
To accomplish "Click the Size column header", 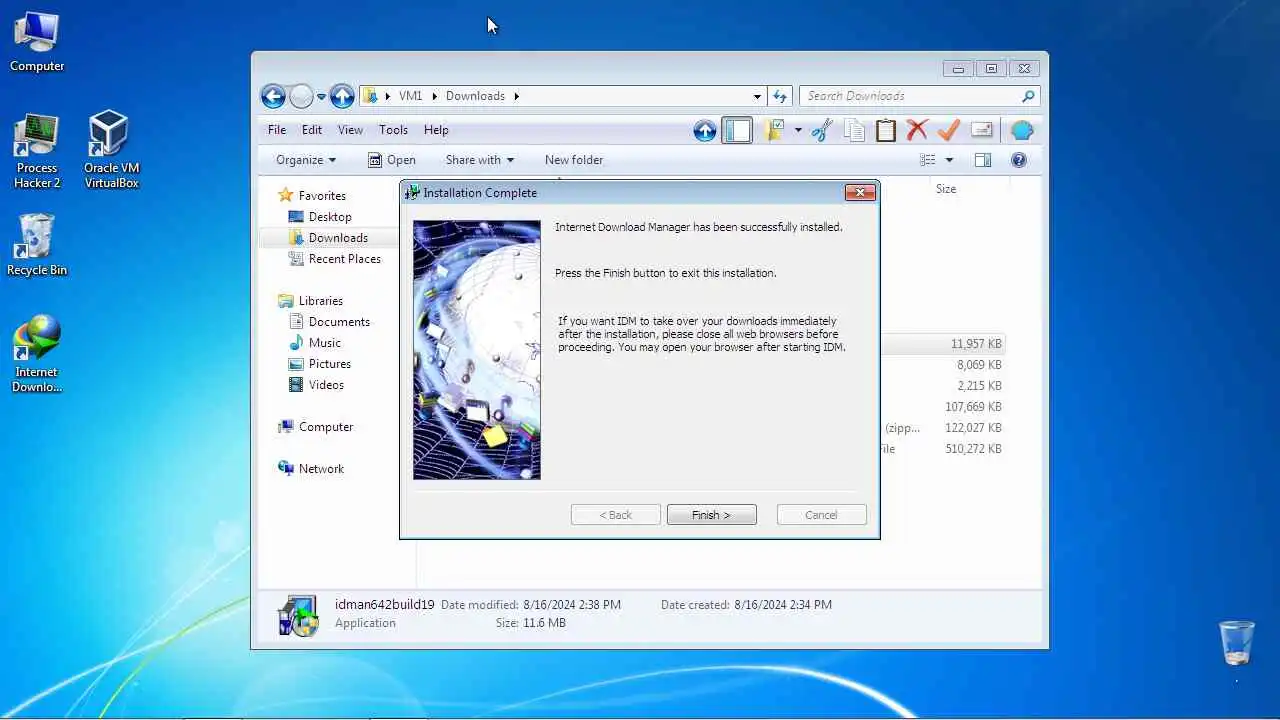I will coord(945,189).
